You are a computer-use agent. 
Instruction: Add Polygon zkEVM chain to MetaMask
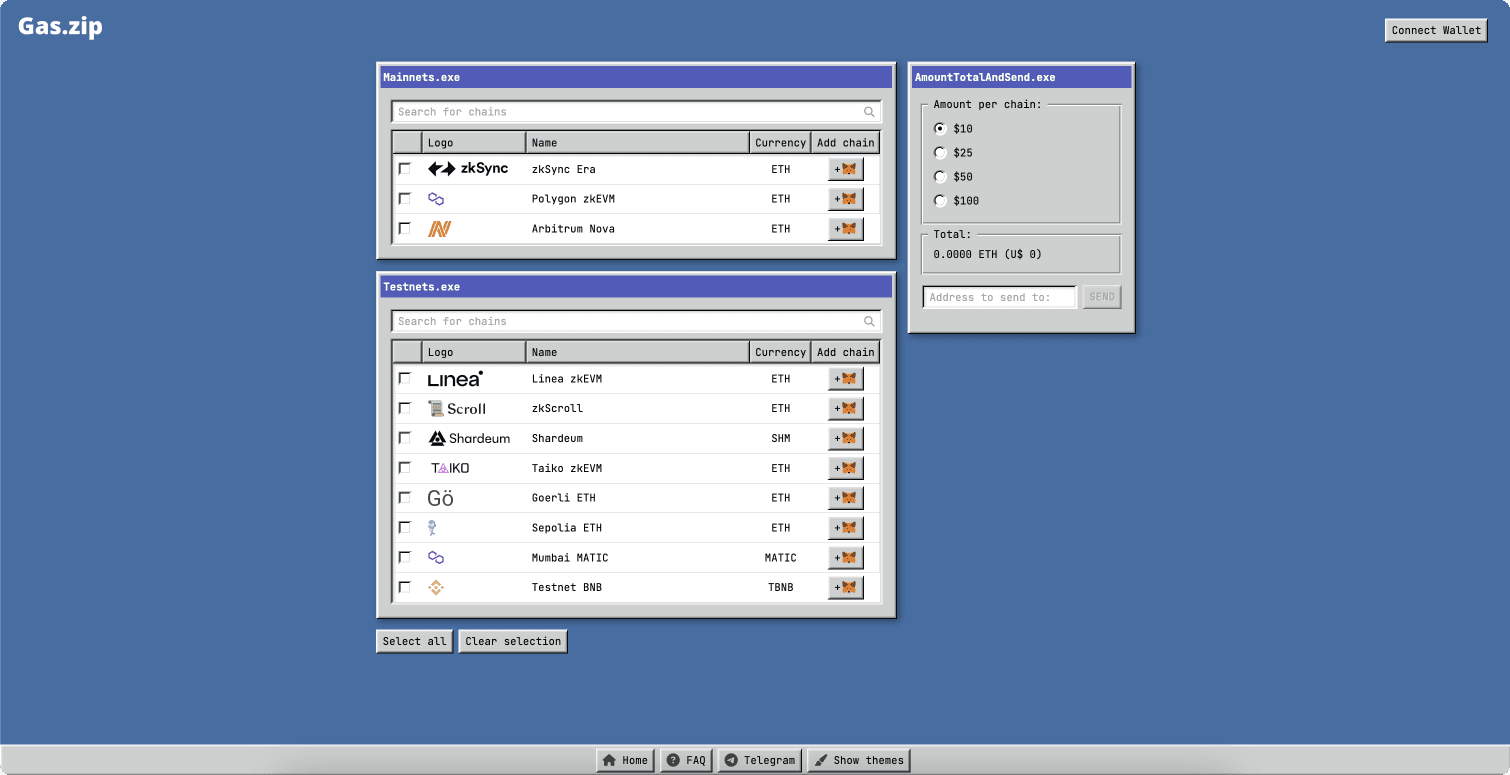846,199
